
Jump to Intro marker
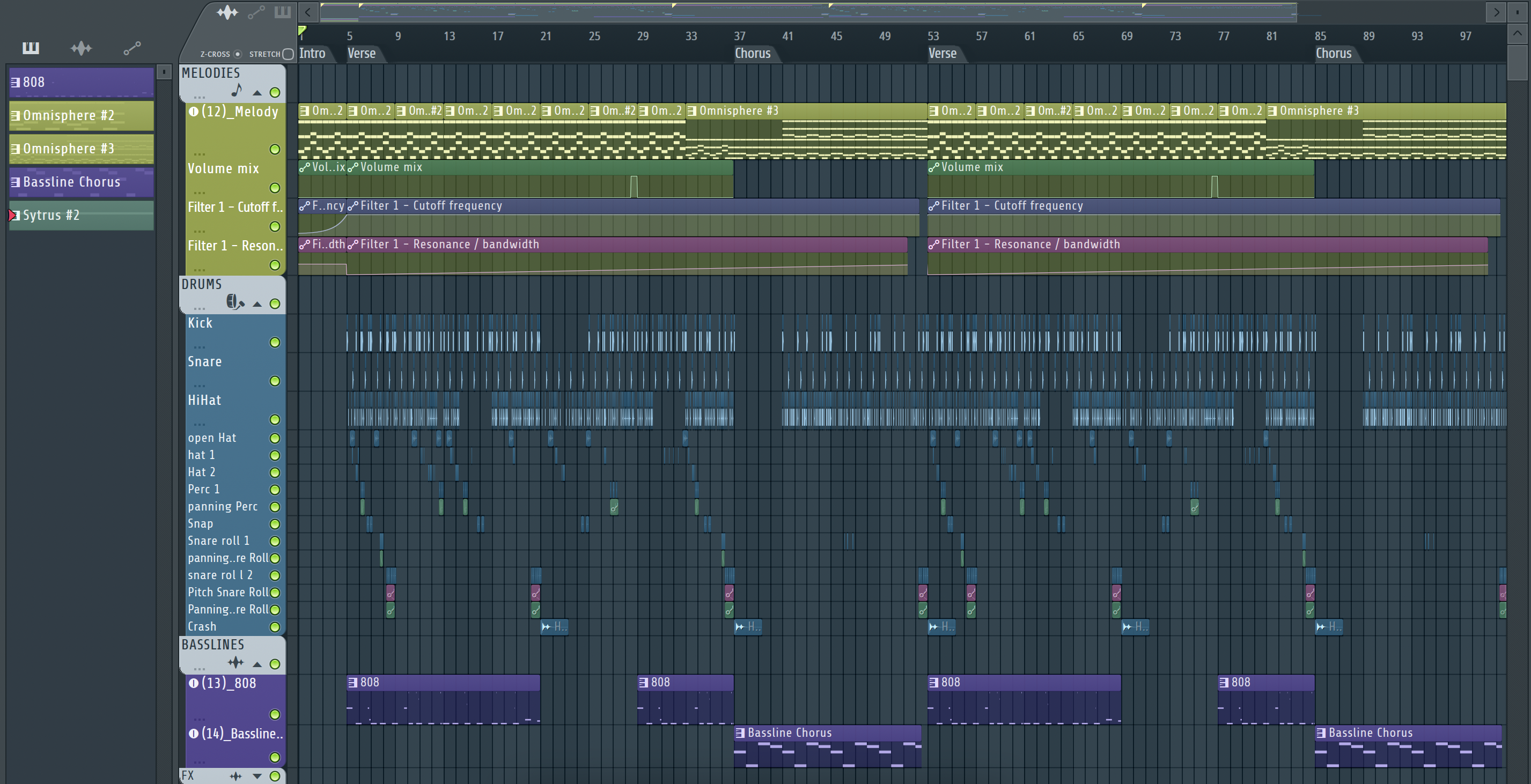click(312, 54)
